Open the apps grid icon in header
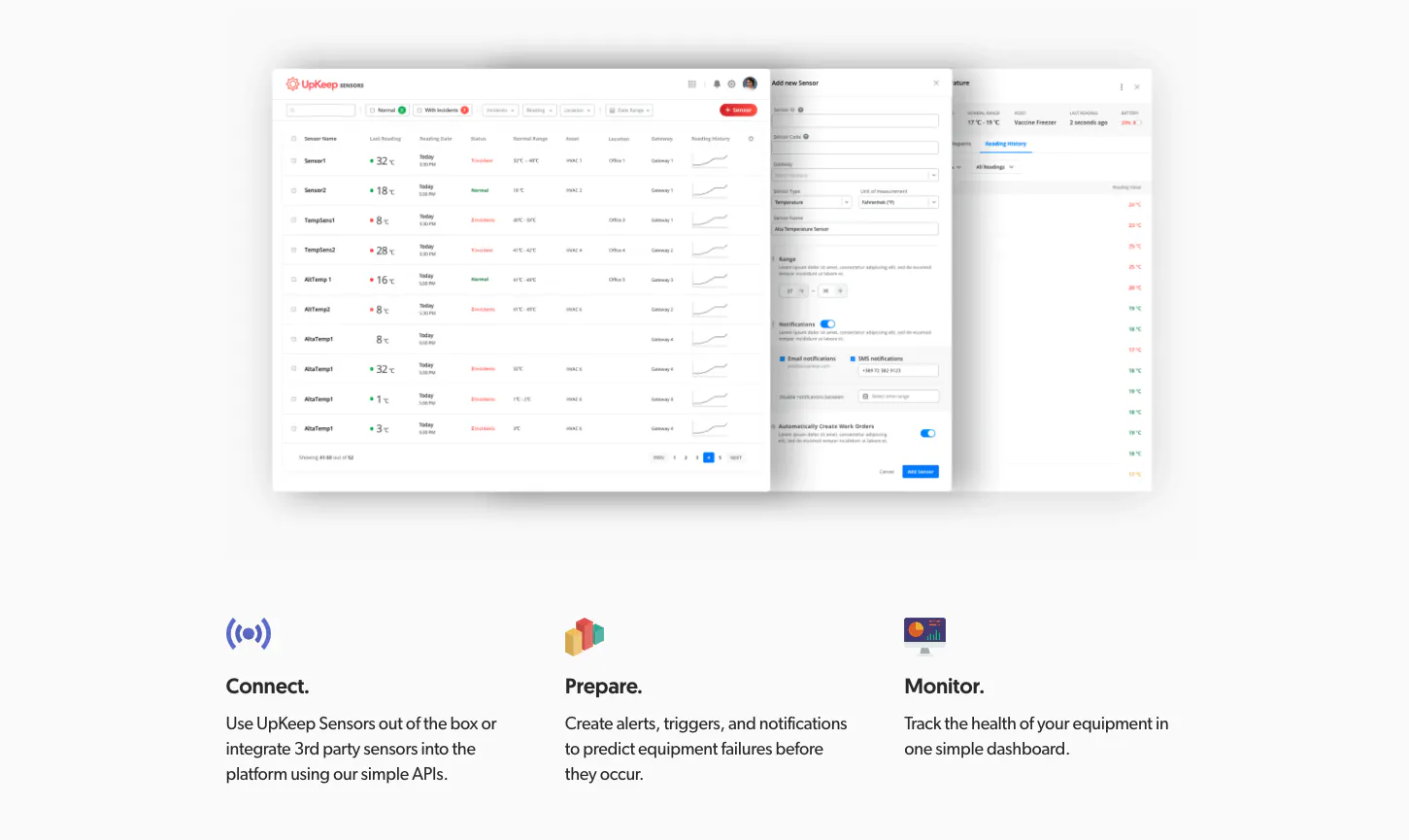This screenshot has width=1409, height=840. [692, 84]
